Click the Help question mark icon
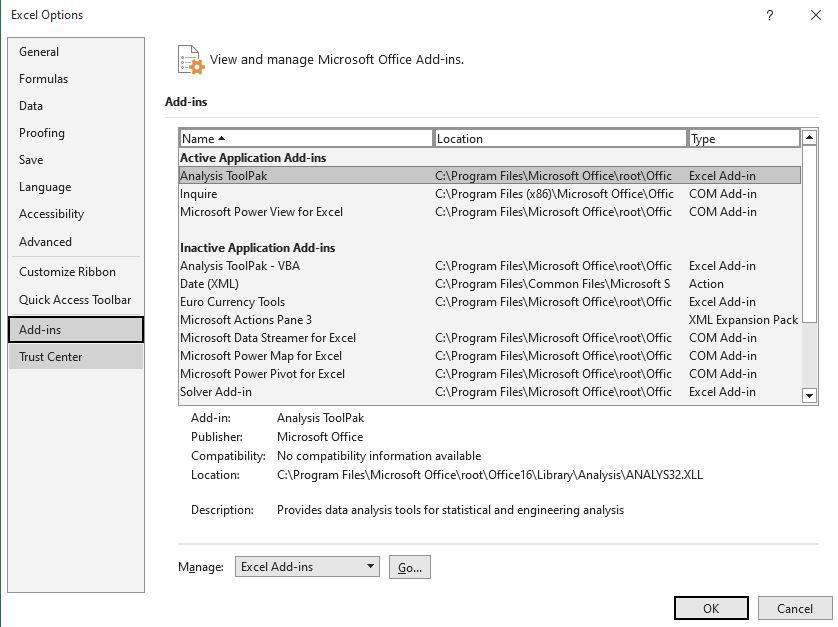The image size is (838, 627). [769, 16]
